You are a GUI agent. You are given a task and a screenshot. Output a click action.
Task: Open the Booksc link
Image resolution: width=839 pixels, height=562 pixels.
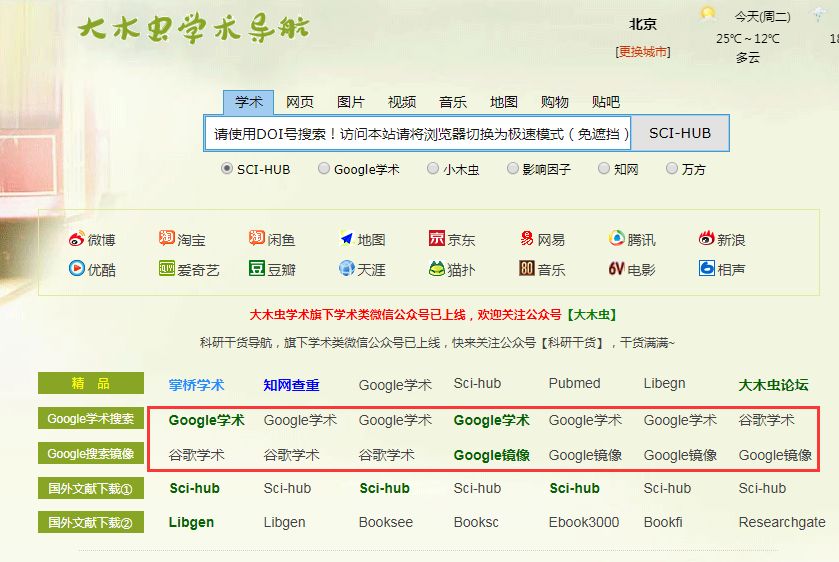476,522
